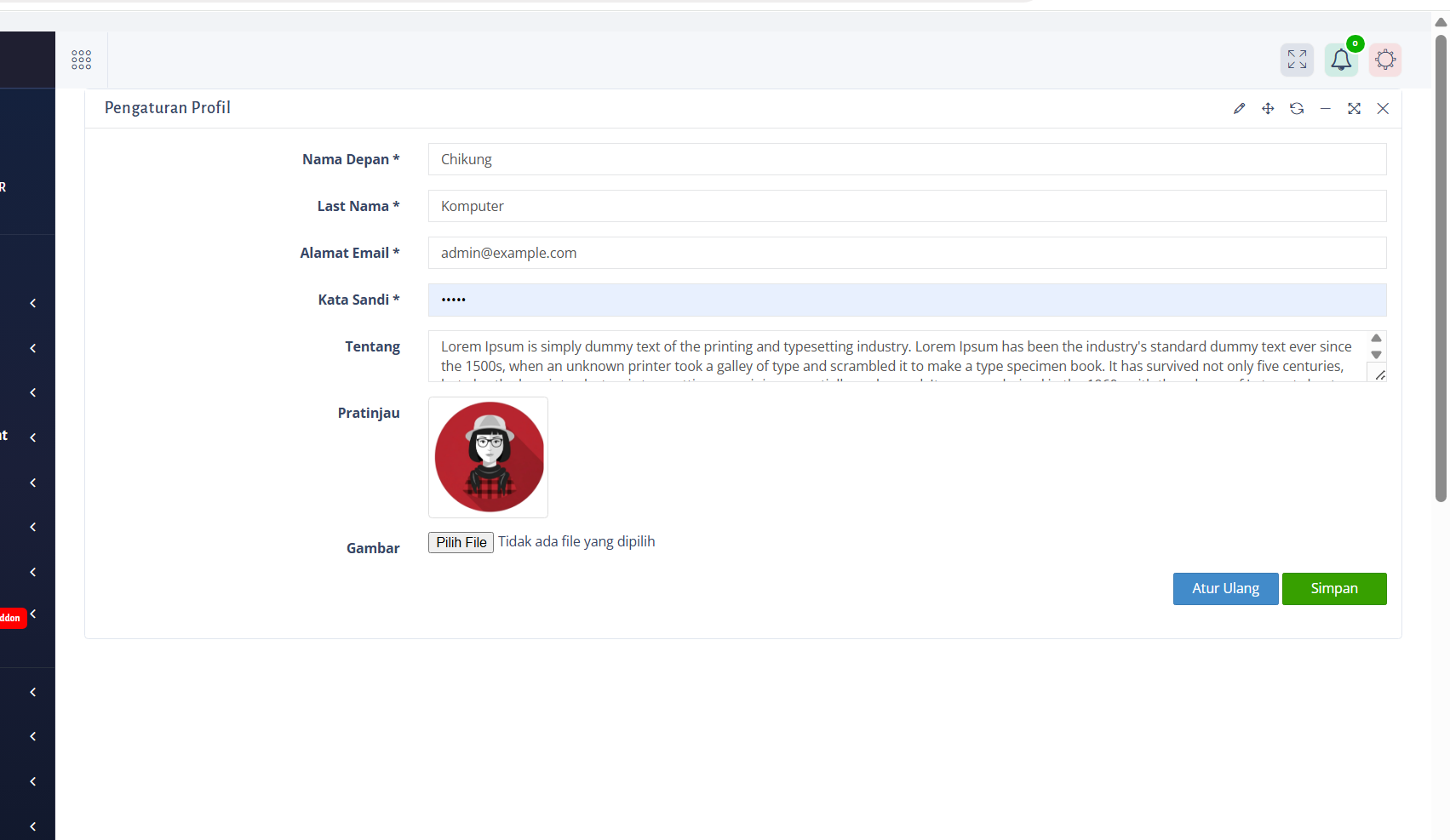Refresh the Pengaturan Profil panel

[1297, 108]
